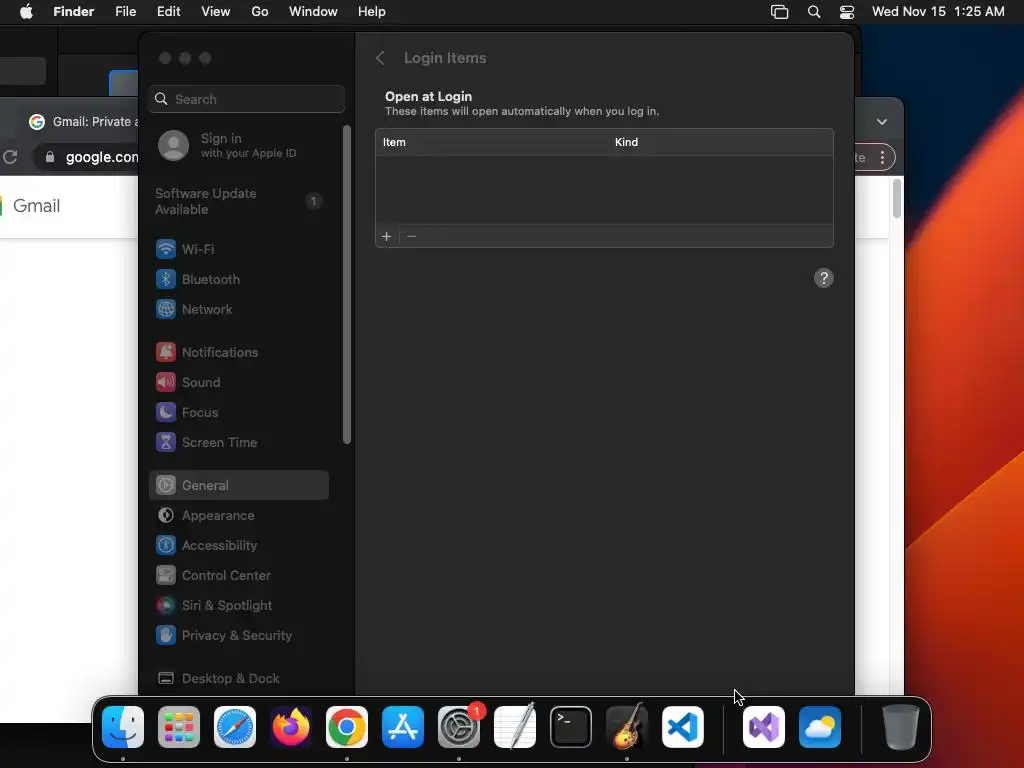Open Software Update Available

[239, 201]
